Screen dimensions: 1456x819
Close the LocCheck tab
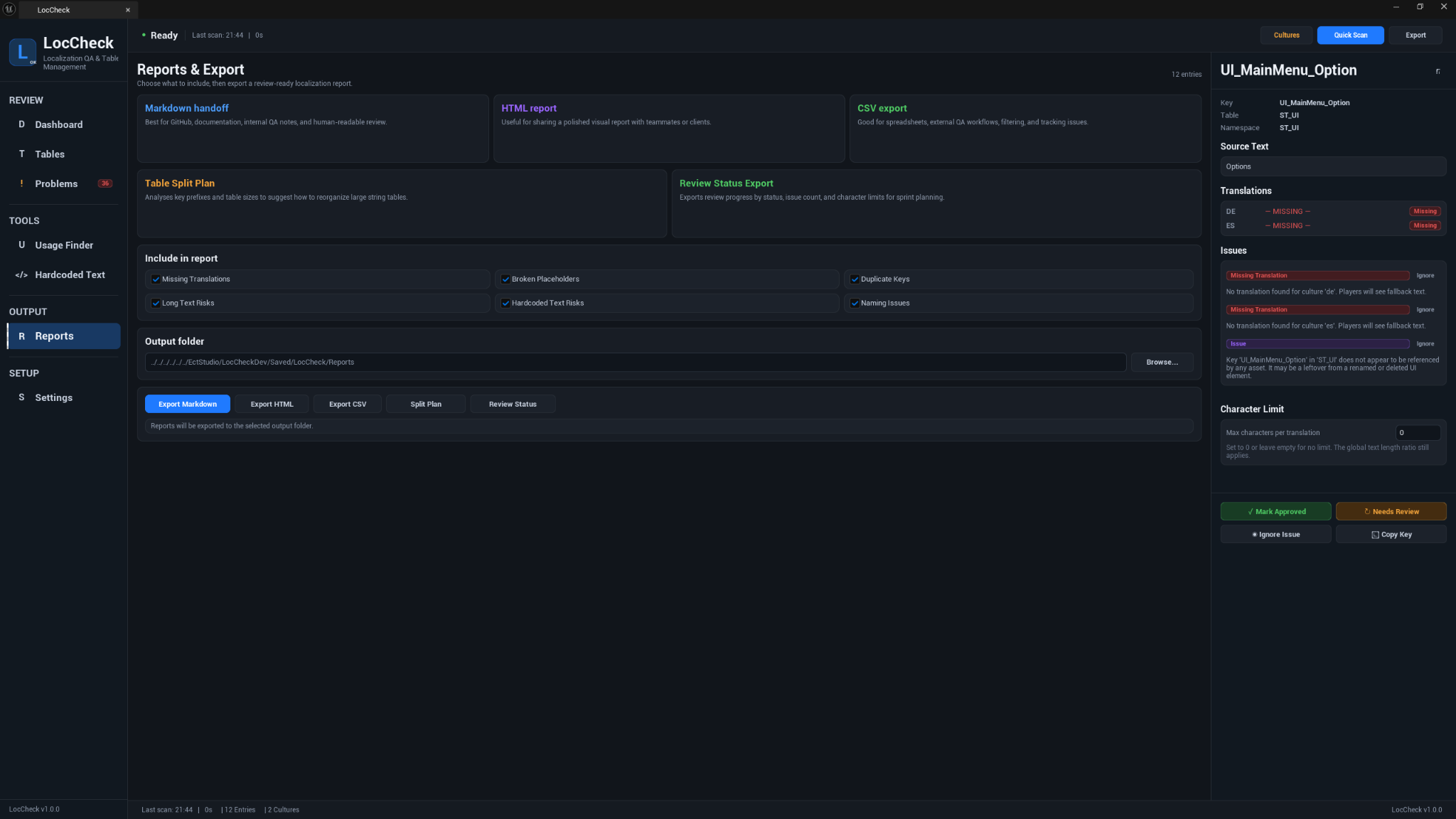pyautogui.click(x=128, y=10)
